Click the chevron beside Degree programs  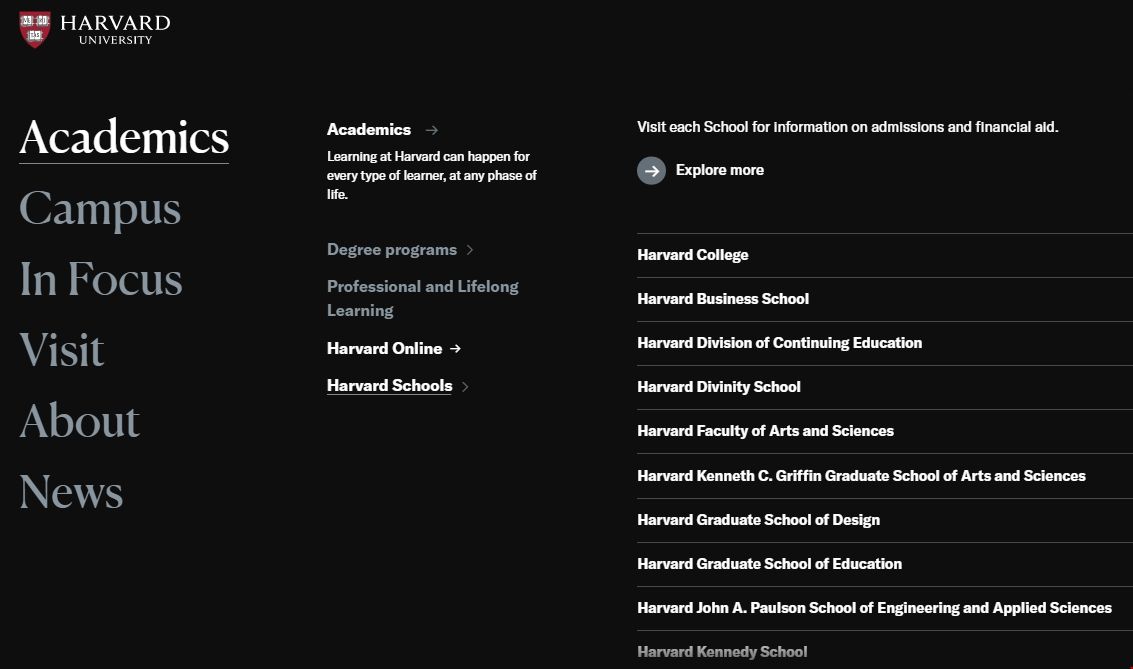pyautogui.click(x=470, y=249)
